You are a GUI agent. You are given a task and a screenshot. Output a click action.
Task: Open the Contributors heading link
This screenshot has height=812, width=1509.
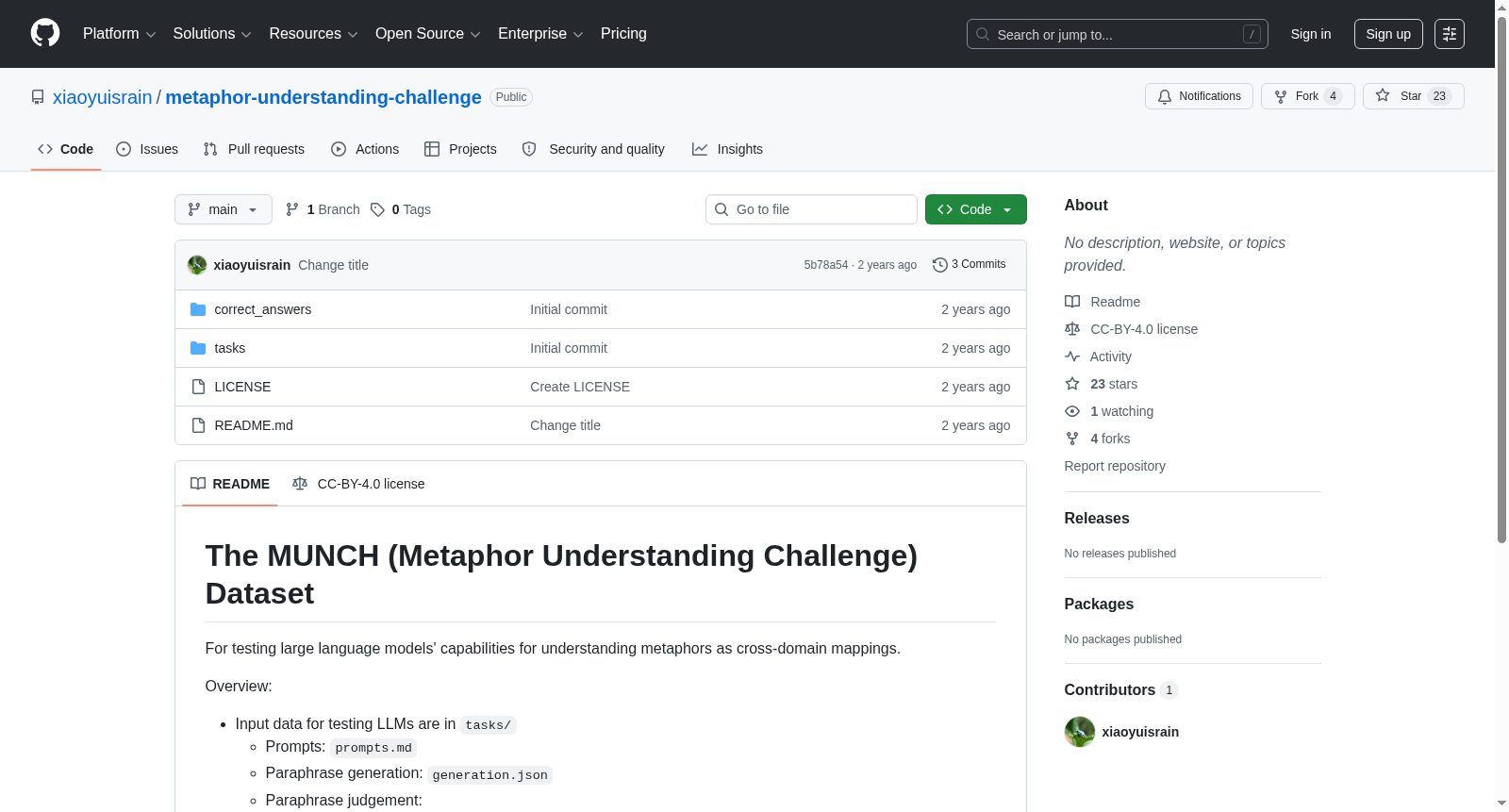pos(1121,690)
